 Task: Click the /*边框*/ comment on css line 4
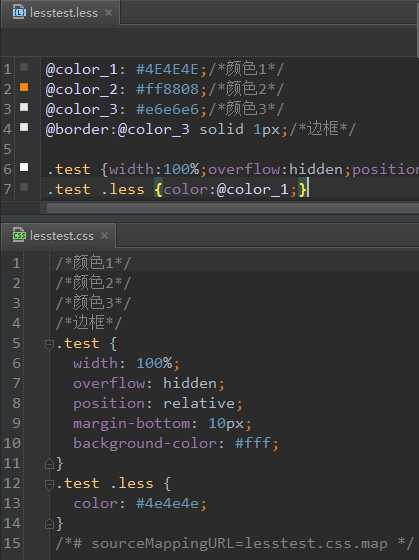pos(89,323)
